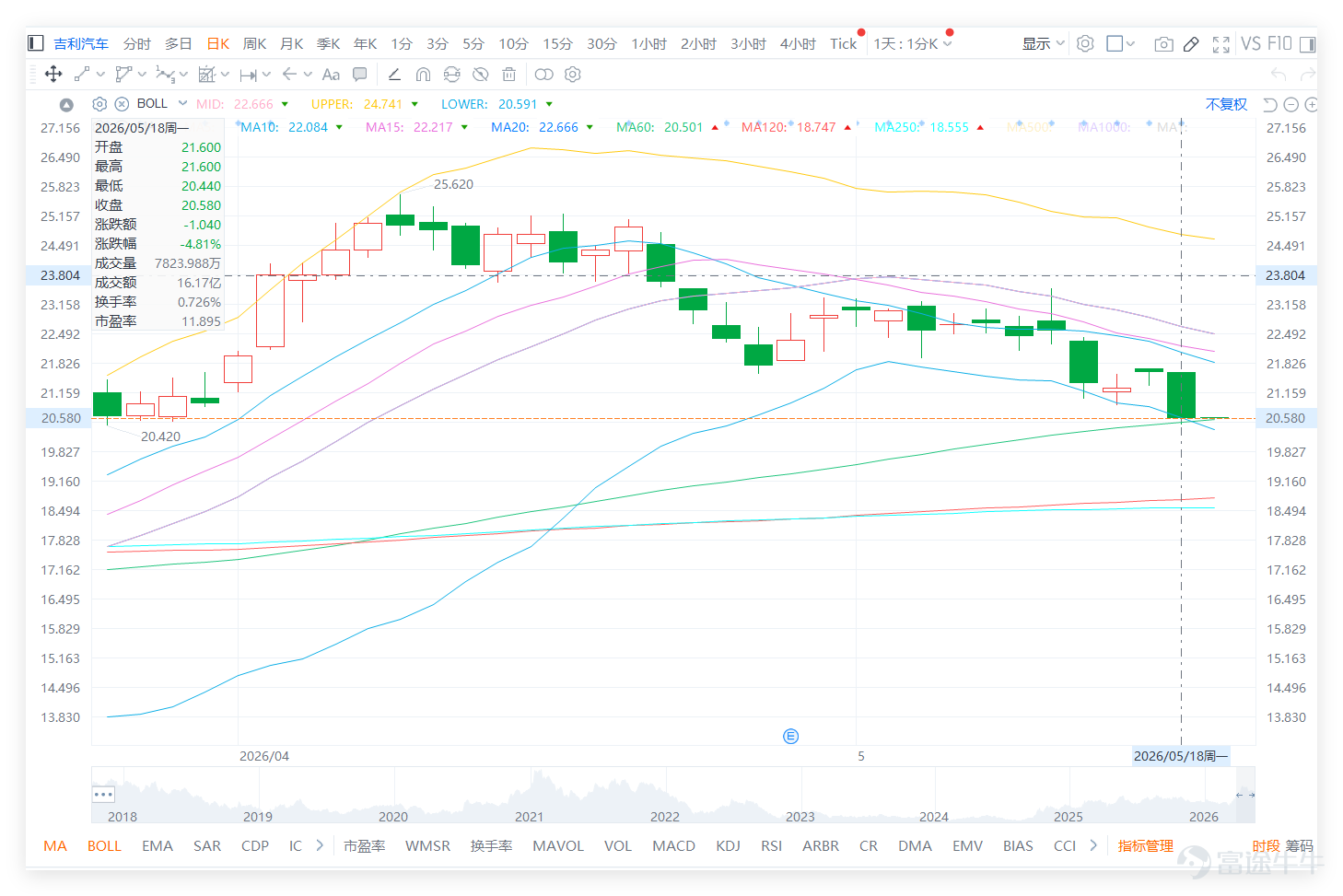The image size is (1343, 896).
Task: Open the 显示 display dropdown
Action: coord(1044,43)
